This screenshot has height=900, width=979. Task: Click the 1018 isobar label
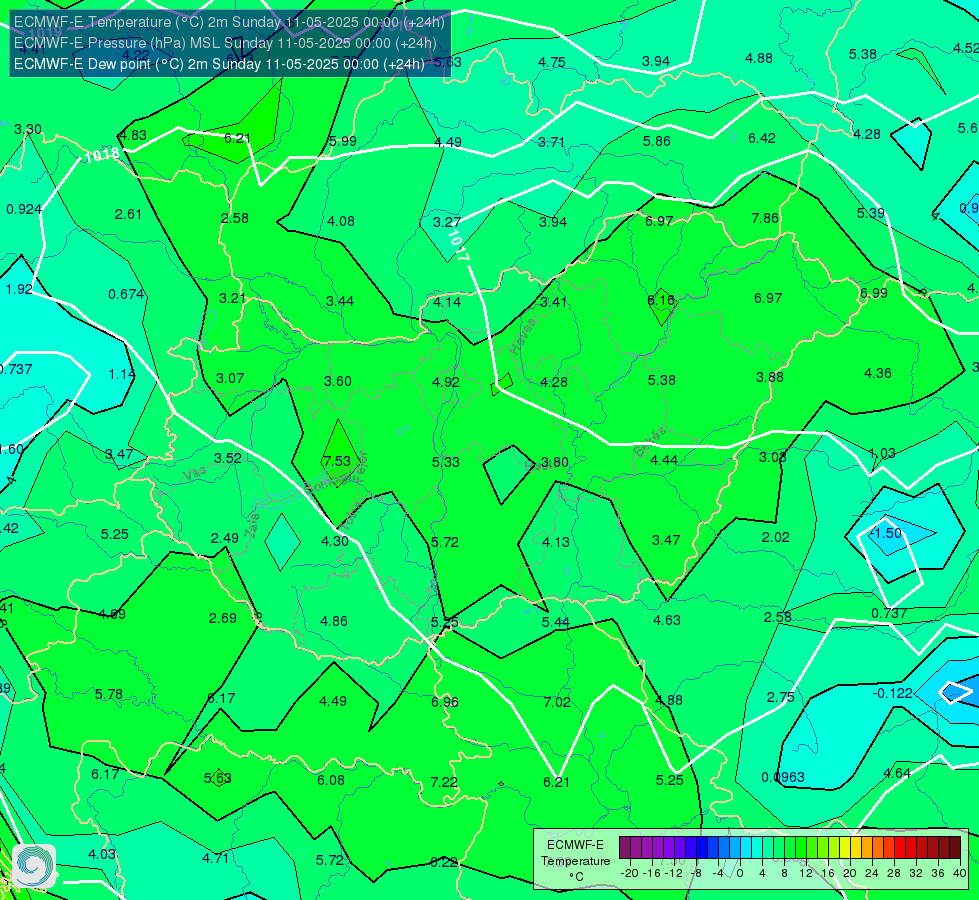click(x=101, y=155)
